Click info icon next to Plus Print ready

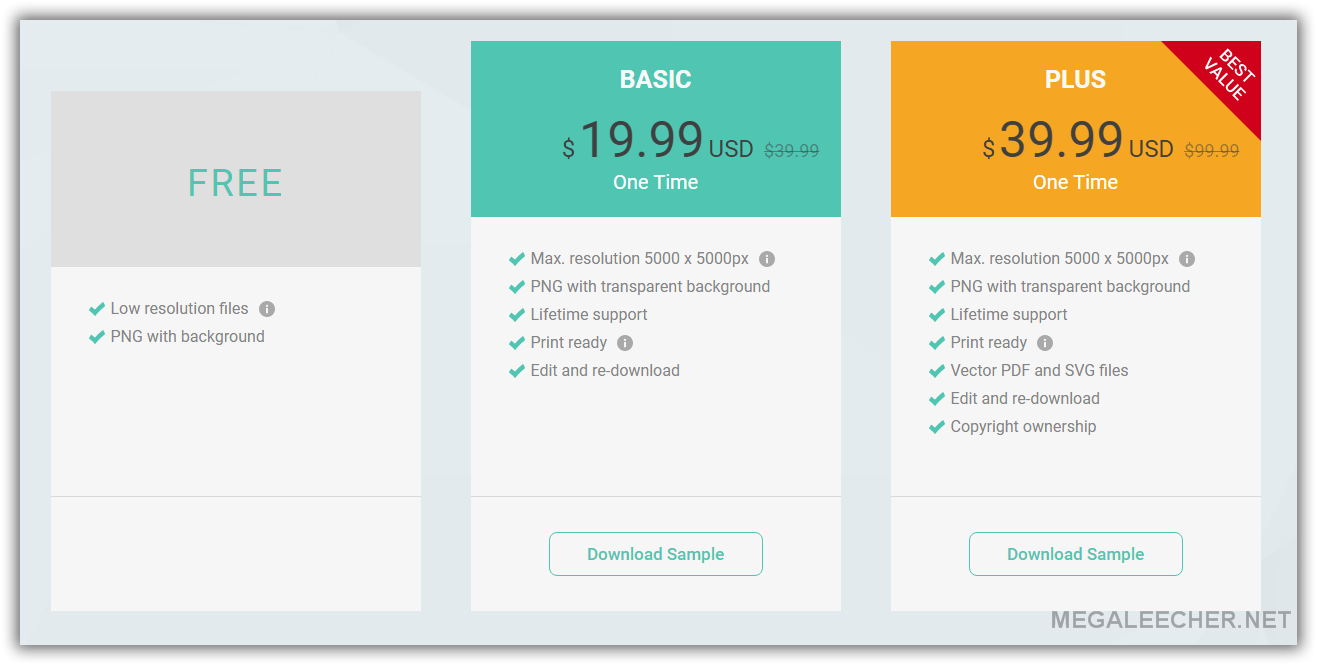tap(1045, 343)
